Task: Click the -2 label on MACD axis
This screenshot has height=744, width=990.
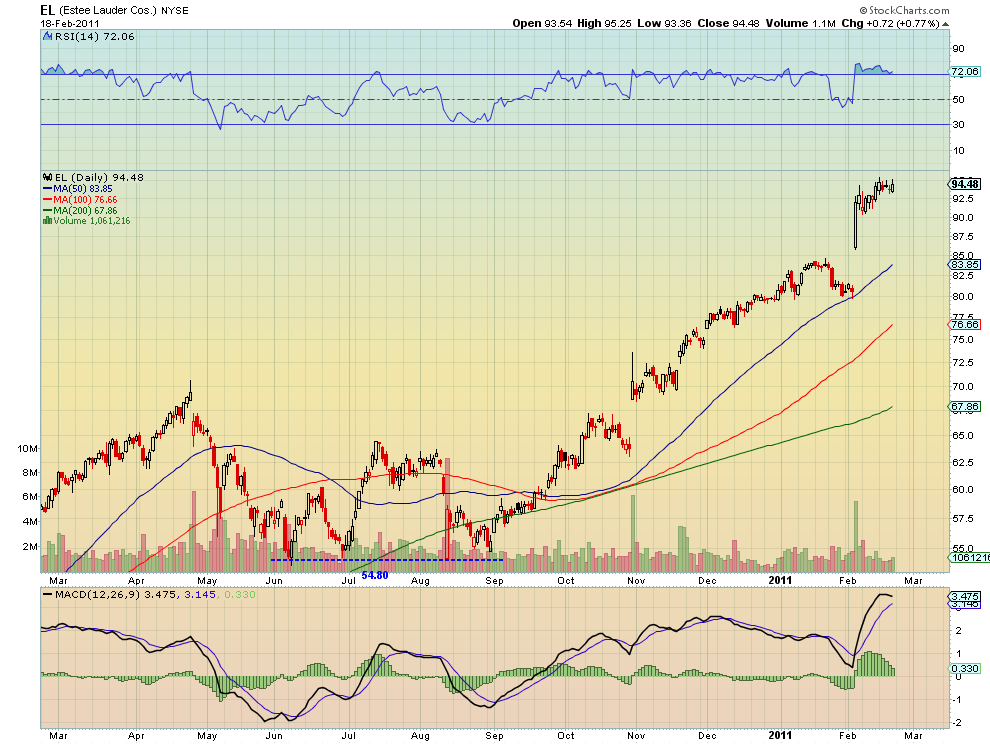Action: [x=958, y=723]
